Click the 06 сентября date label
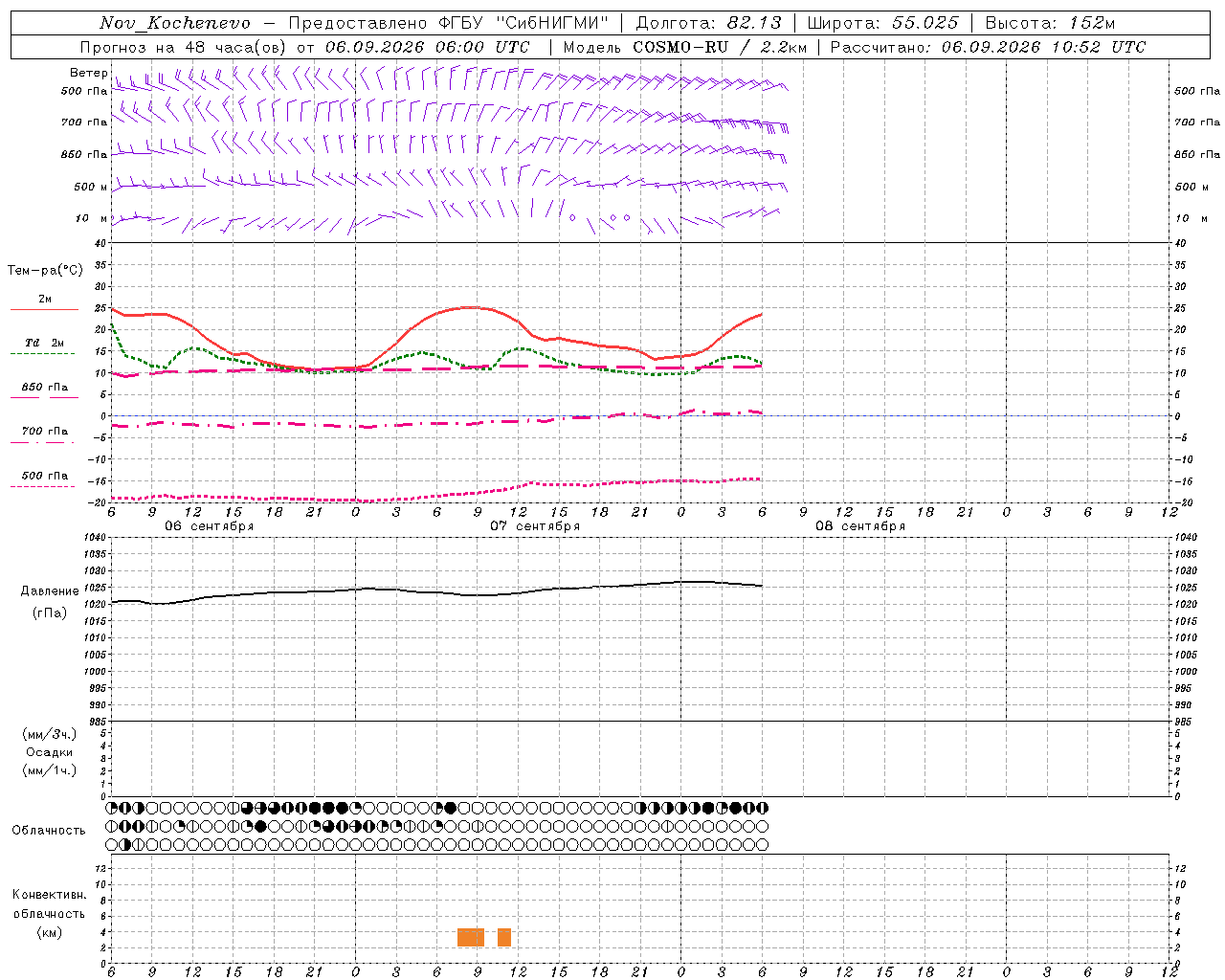 coord(210,526)
